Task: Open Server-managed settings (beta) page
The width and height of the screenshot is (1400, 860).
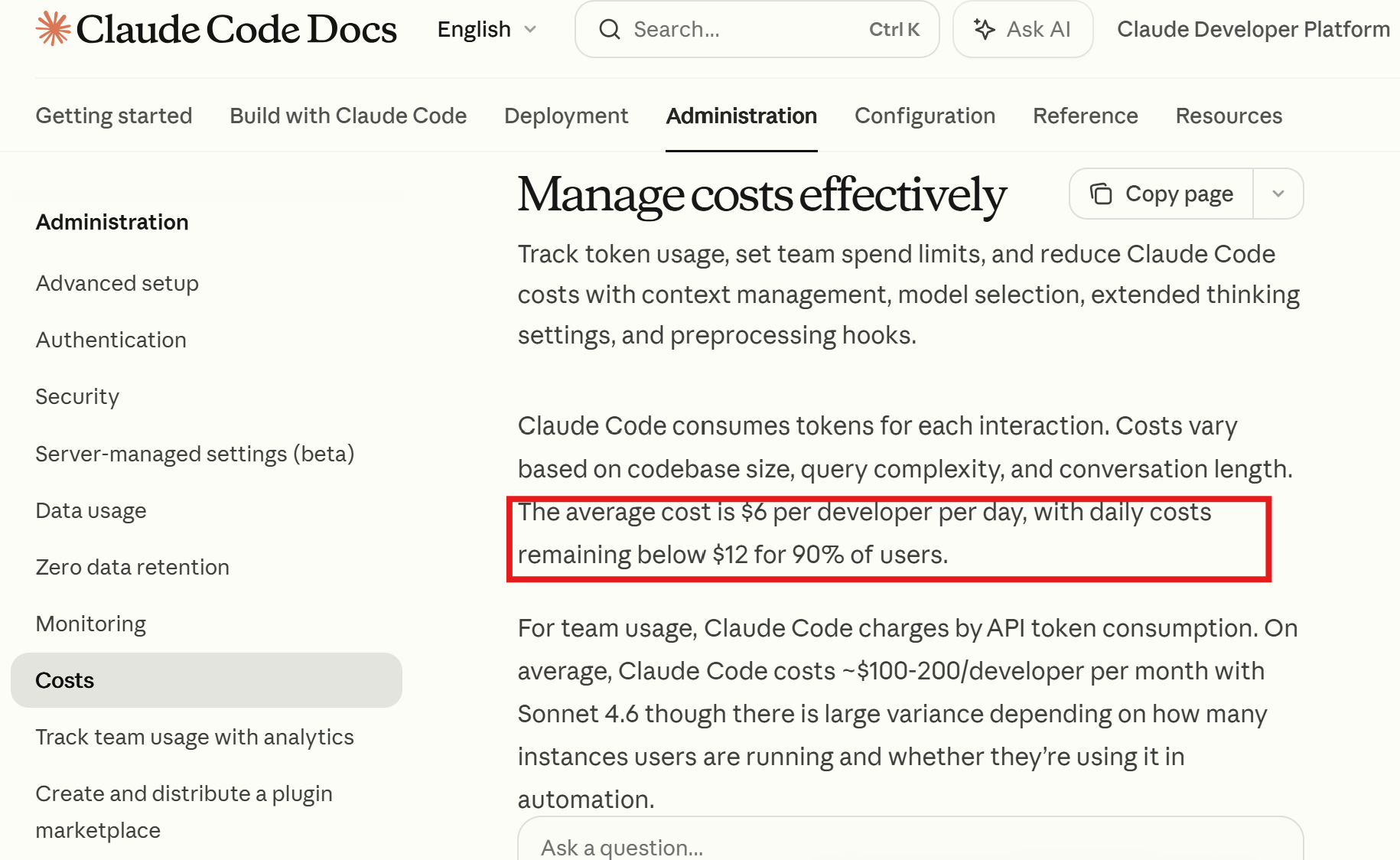Action: 194,453
